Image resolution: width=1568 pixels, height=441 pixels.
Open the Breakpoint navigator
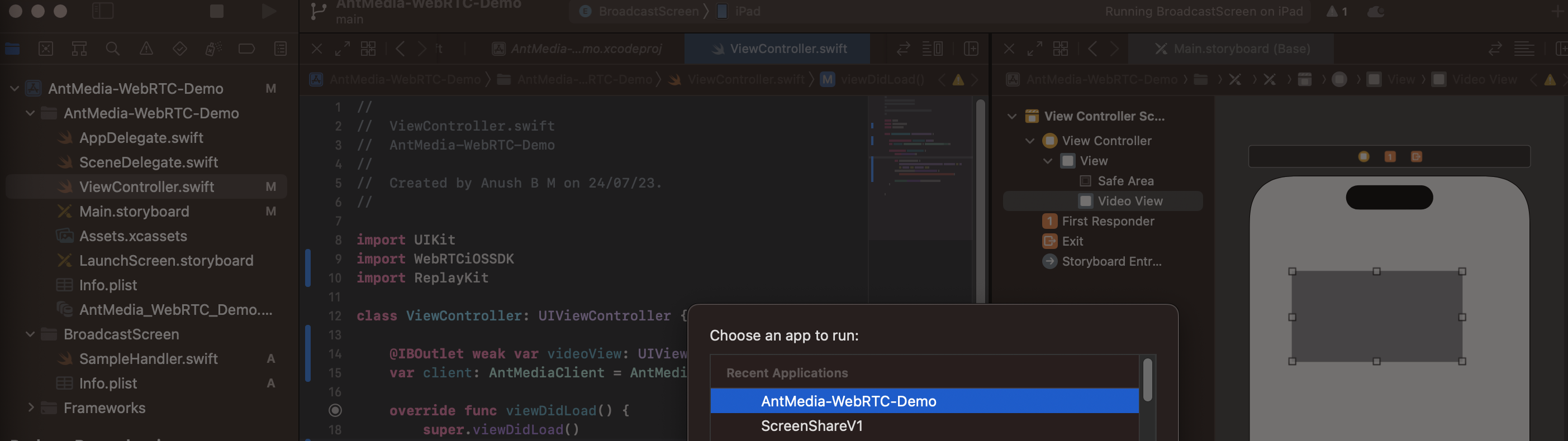point(246,49)
